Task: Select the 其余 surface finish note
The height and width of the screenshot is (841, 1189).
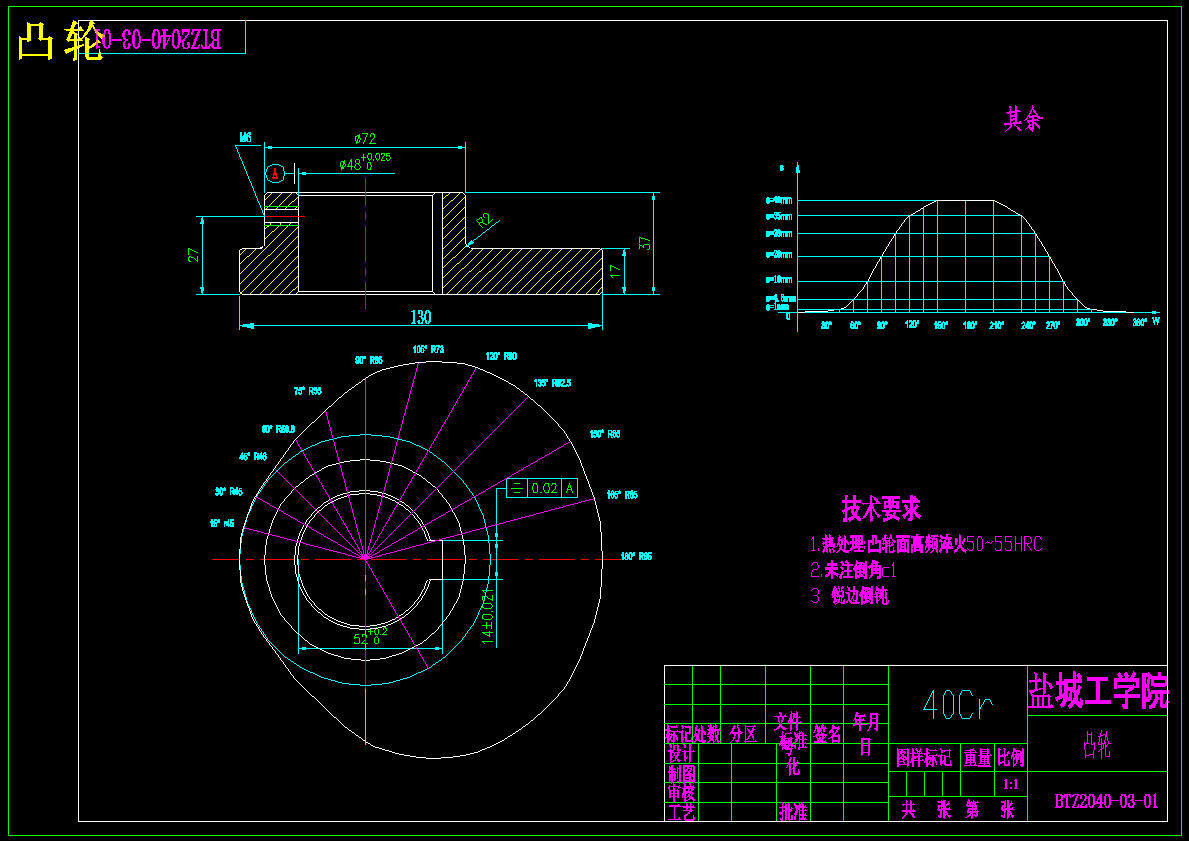Action: [x=1024, y=119]
